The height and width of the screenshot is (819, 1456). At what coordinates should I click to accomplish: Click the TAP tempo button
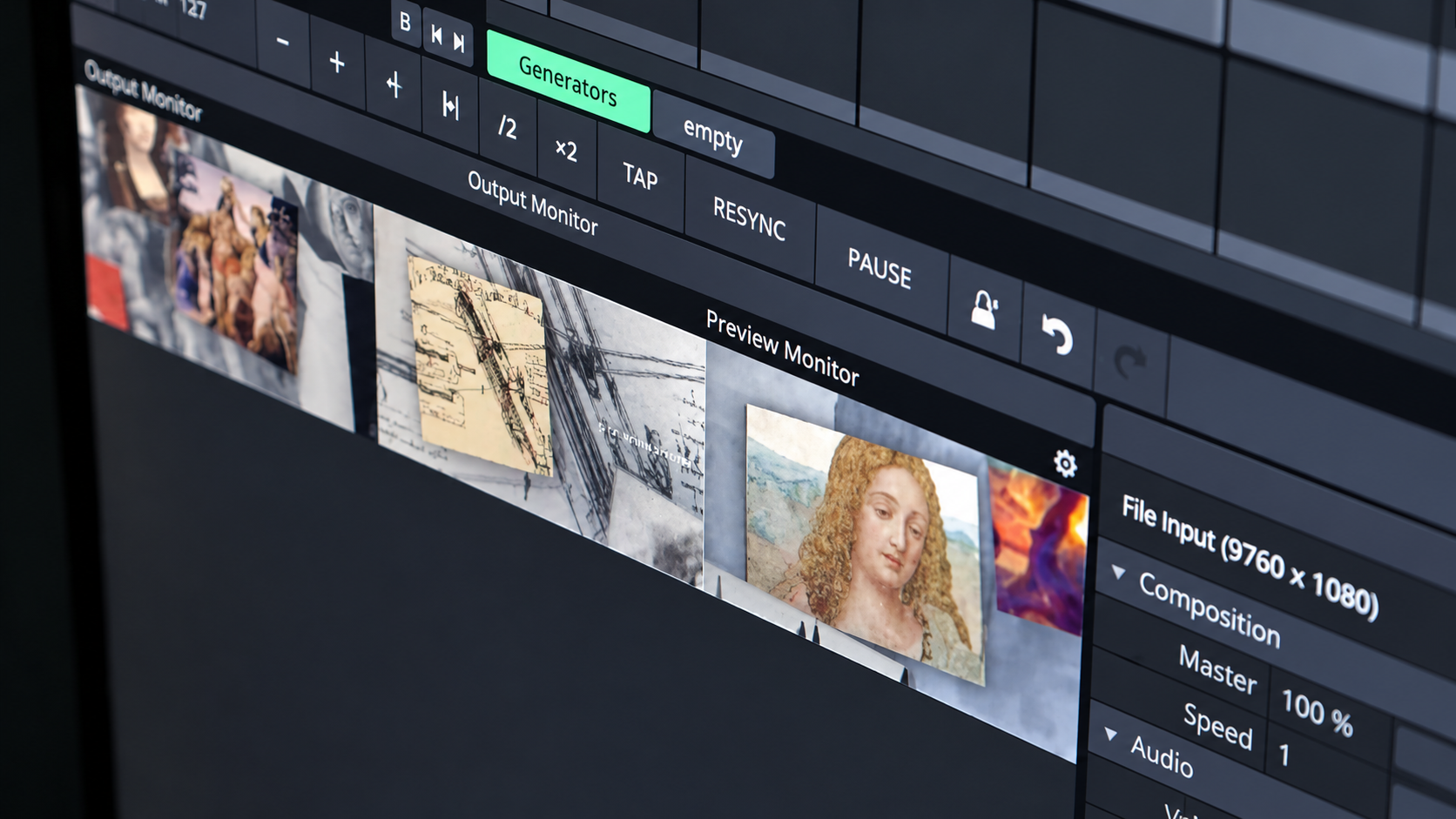640,177
